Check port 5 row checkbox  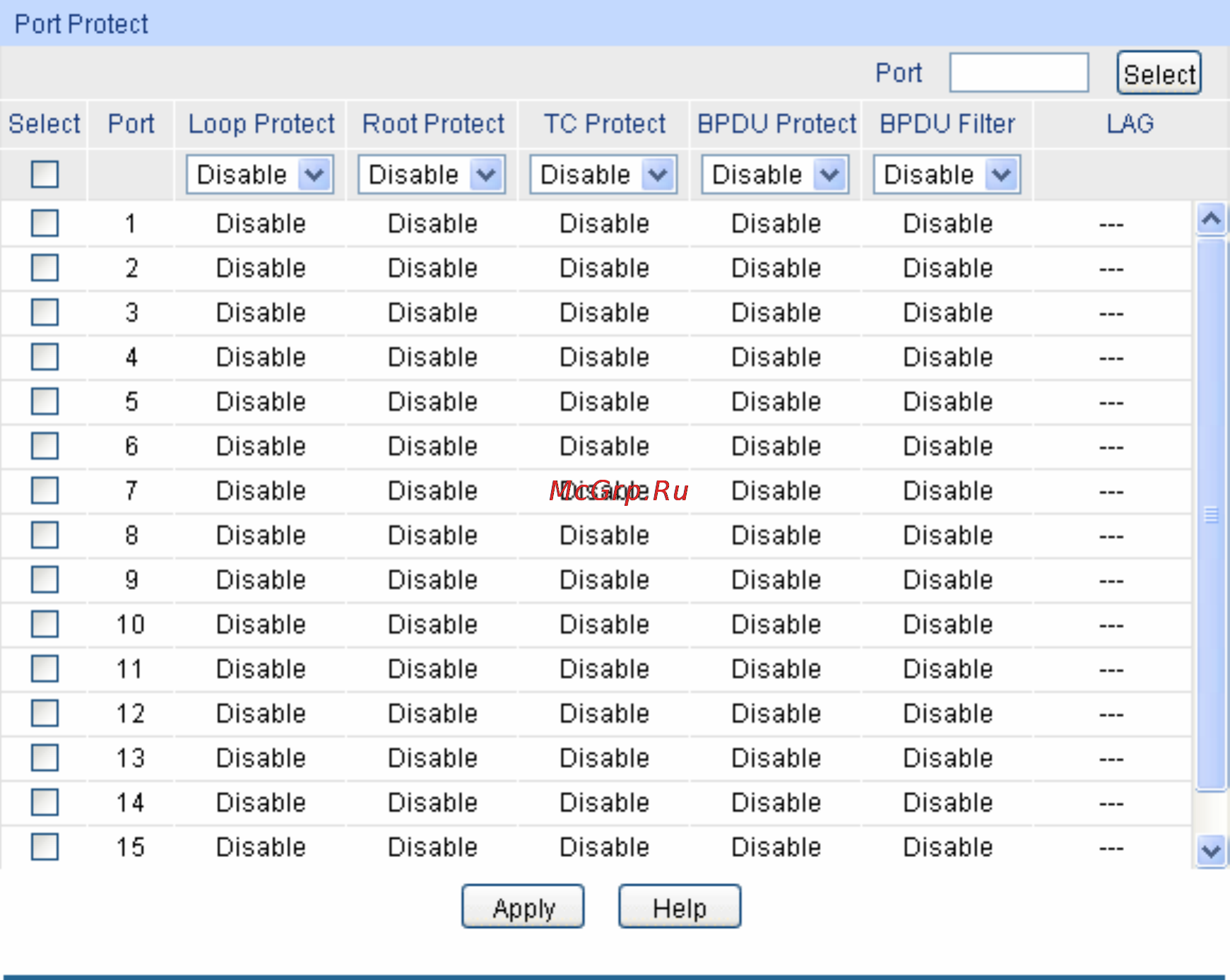45,401
